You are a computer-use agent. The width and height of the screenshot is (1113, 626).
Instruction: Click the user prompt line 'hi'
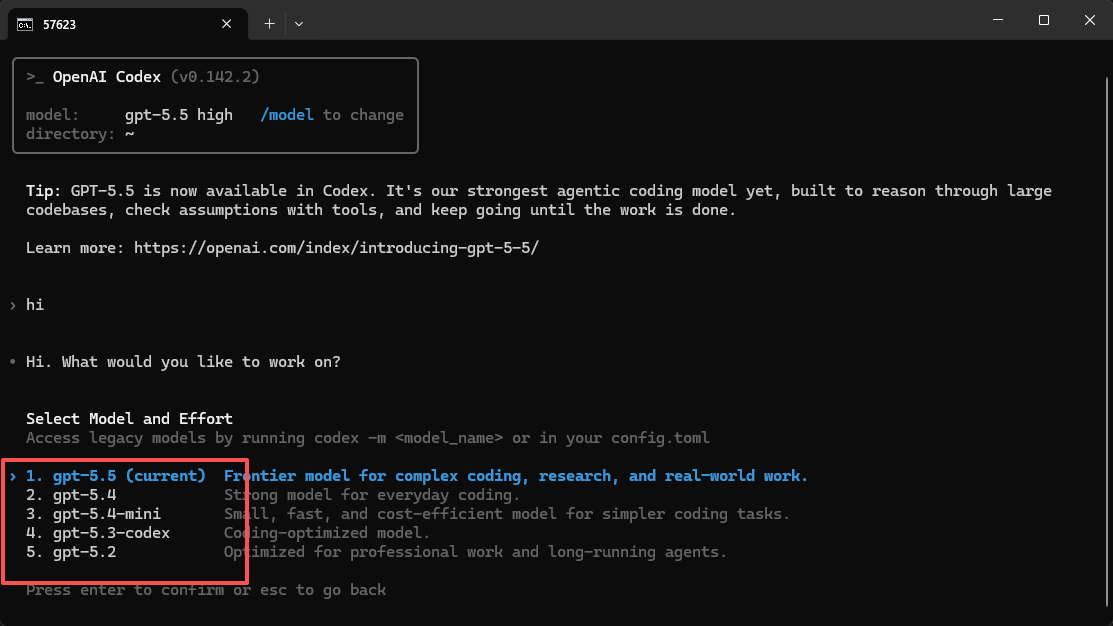35,304
